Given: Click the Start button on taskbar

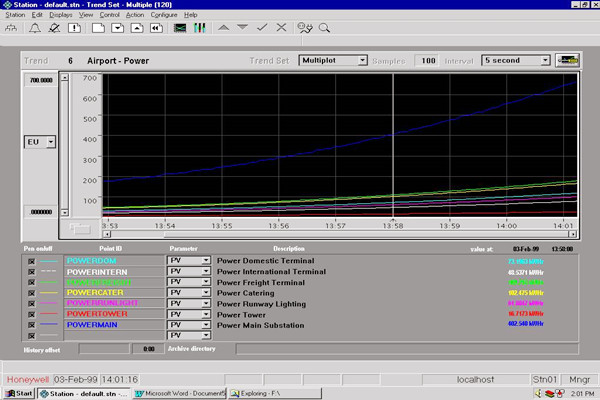Looking at the screenshot, I should 19,393.
